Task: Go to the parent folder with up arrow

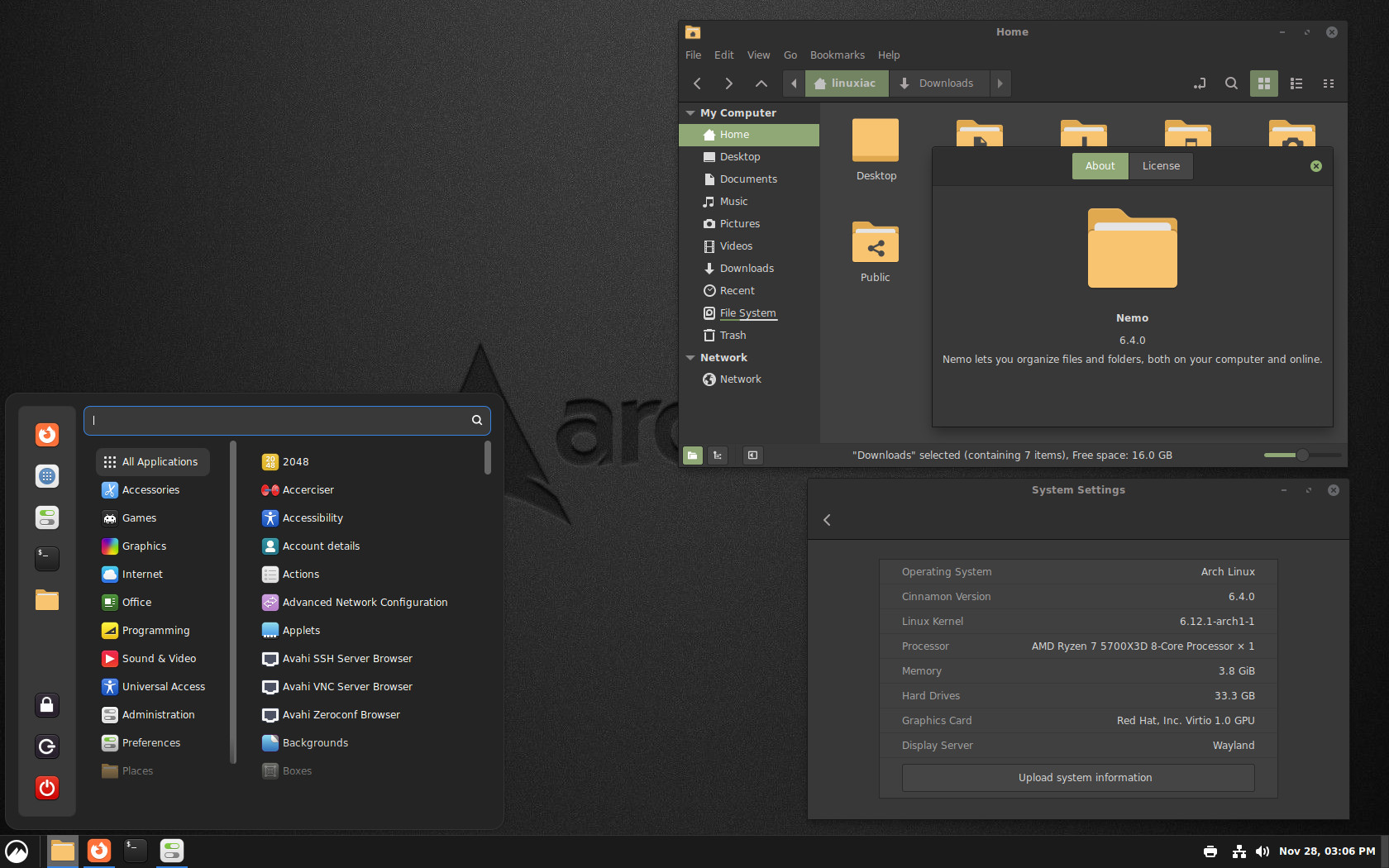Action: [761, 83]
